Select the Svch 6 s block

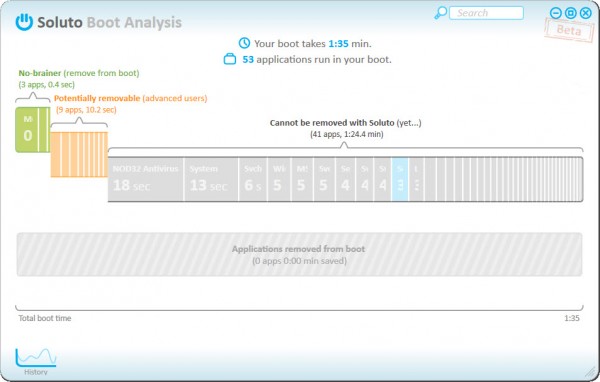point(253,179)
